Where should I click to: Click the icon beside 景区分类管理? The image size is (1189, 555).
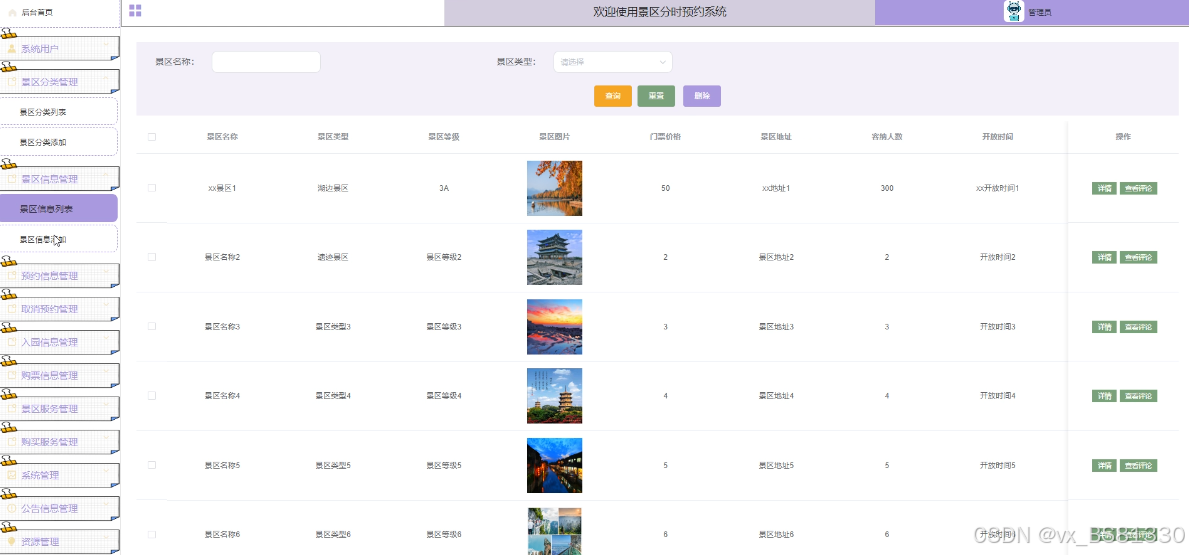click(x=12, y=82)
